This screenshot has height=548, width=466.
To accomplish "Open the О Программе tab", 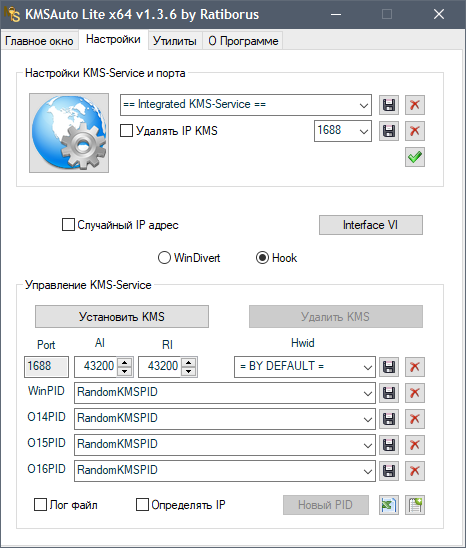I will click(243, 41).
